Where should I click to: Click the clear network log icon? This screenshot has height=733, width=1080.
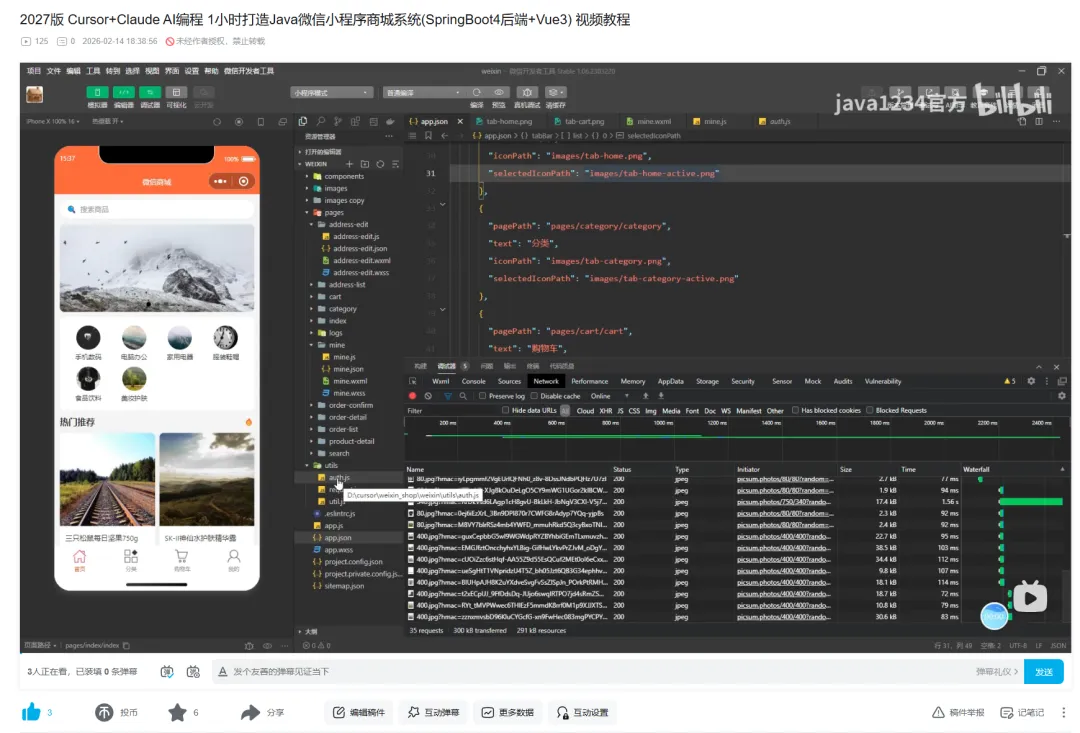[428, 396]
